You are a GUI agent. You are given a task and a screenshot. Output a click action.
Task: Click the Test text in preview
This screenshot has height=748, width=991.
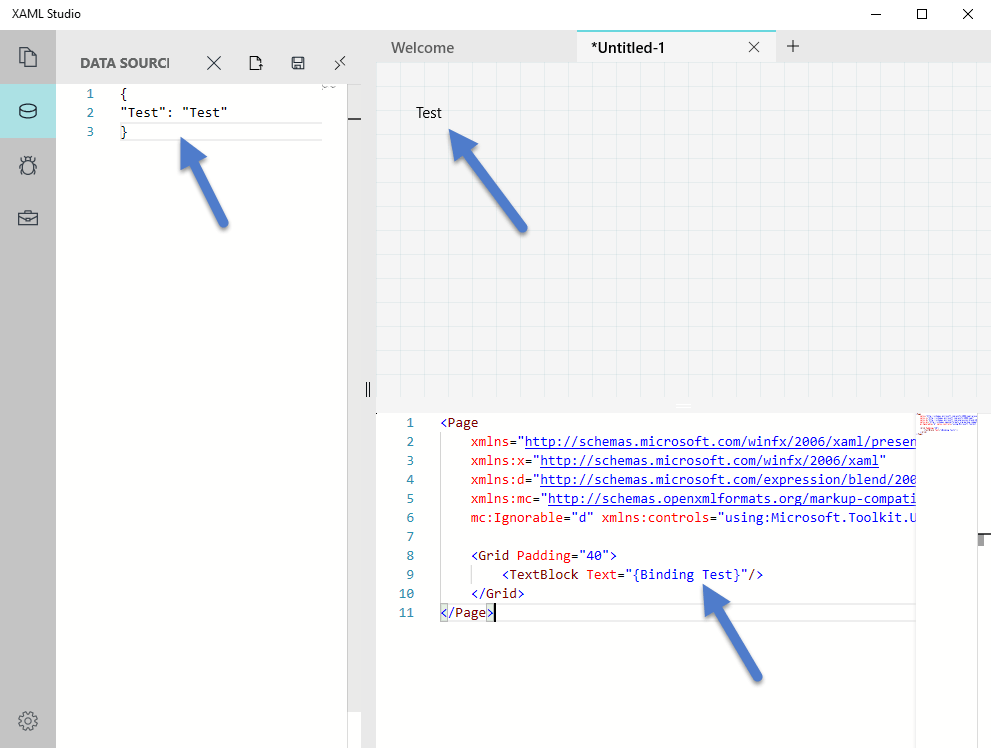pyautogui.click(x=429, y=113)
